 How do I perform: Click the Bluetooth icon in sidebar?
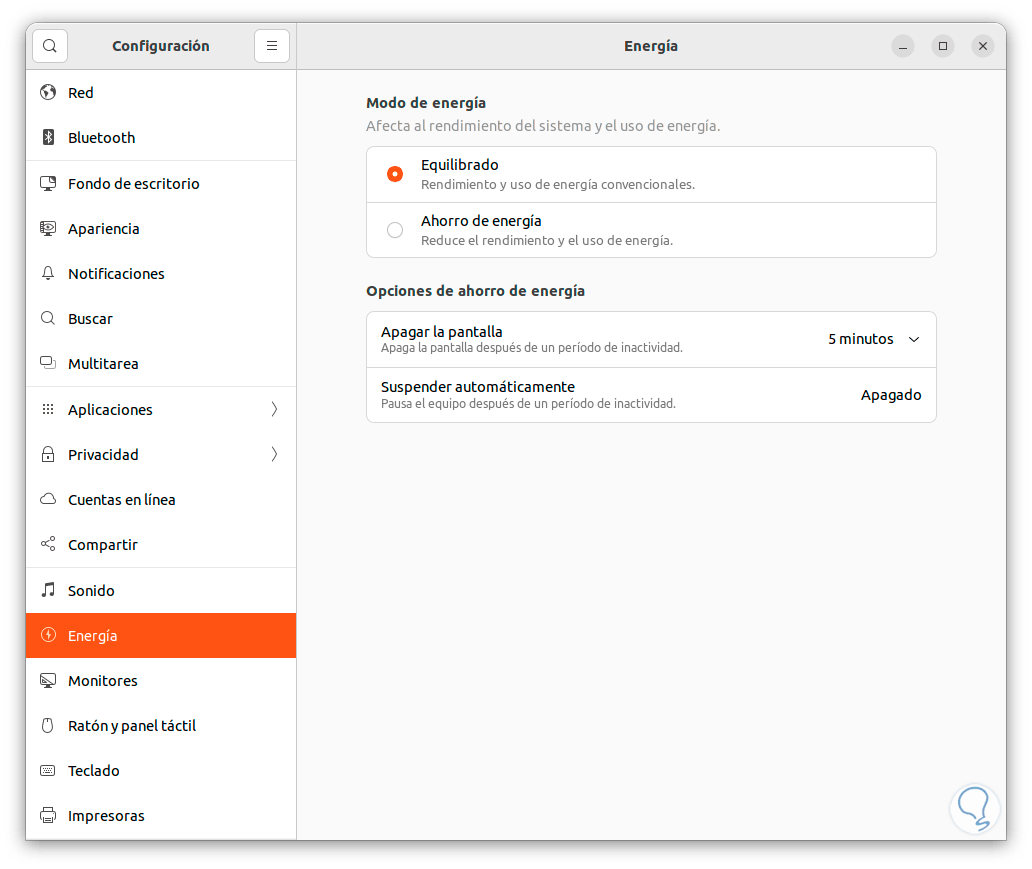[x=48, y=138]
